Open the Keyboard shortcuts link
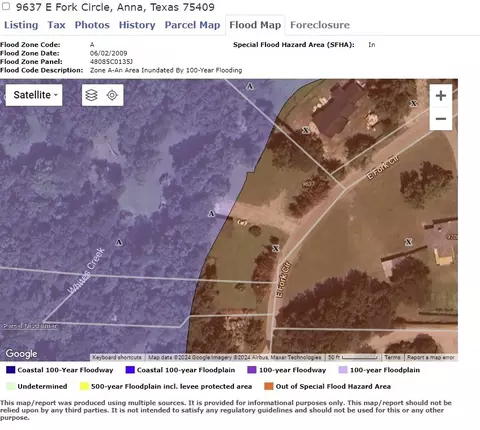 (117, 357)
